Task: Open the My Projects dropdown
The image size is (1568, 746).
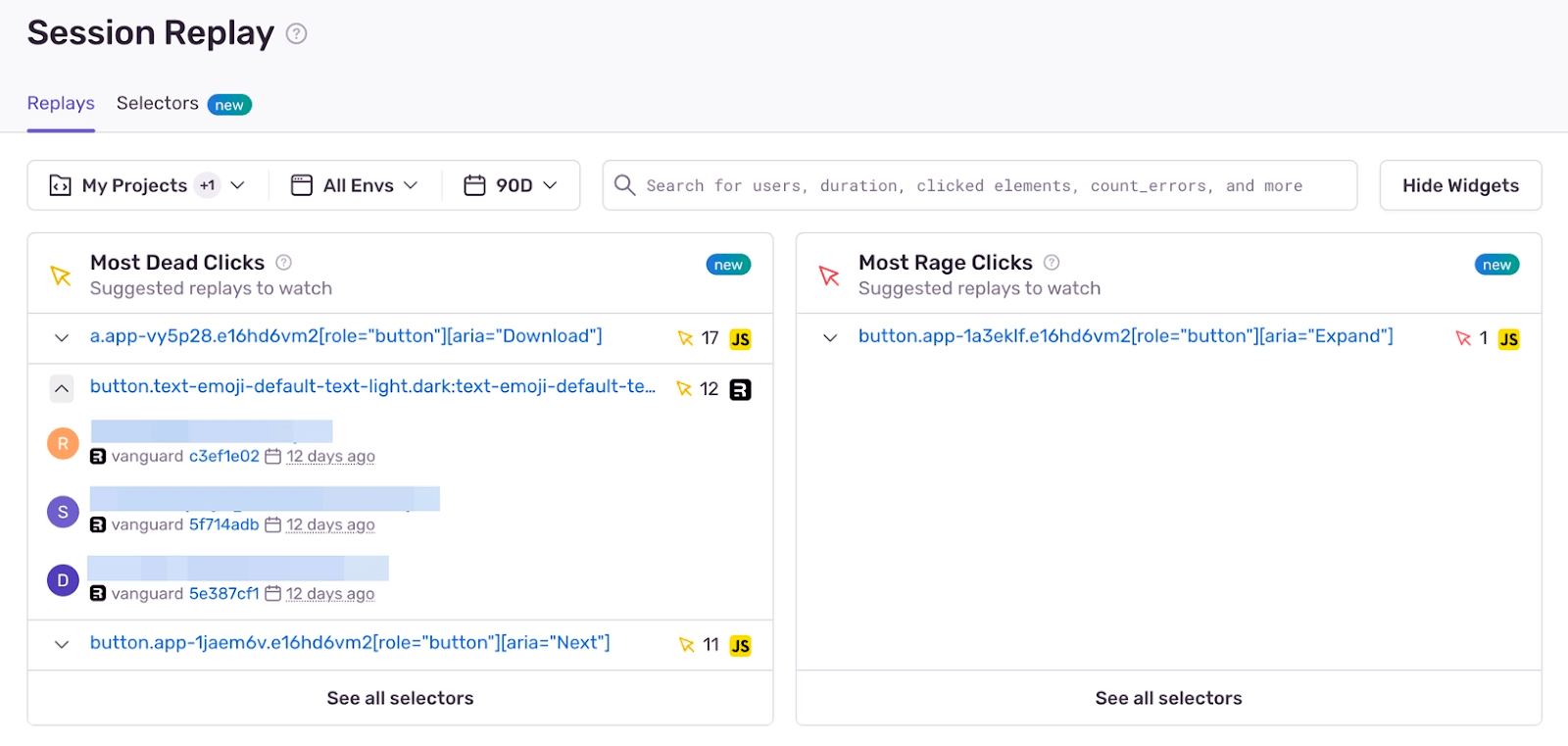Action: [x=147, y=185]
